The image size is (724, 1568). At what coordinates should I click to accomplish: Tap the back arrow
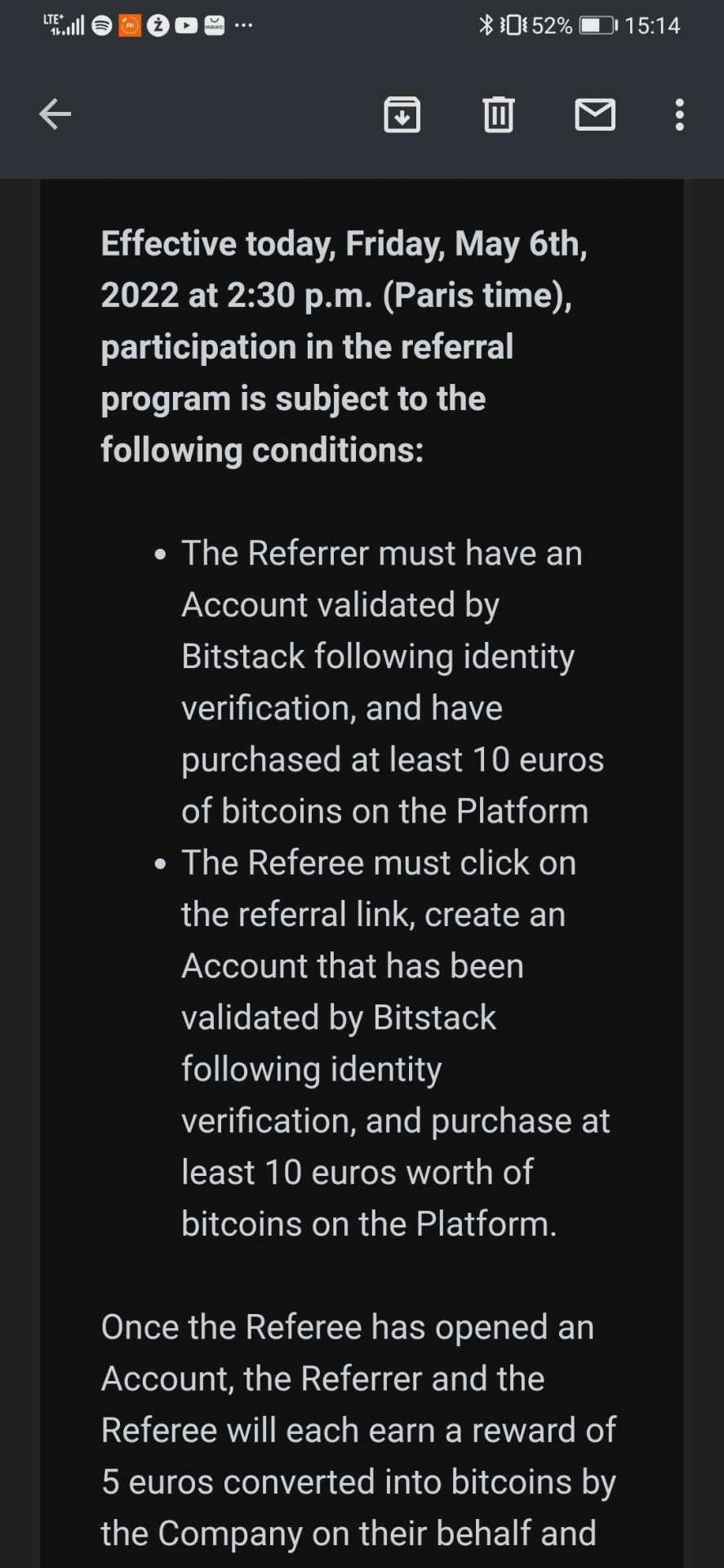pos(56,114)
